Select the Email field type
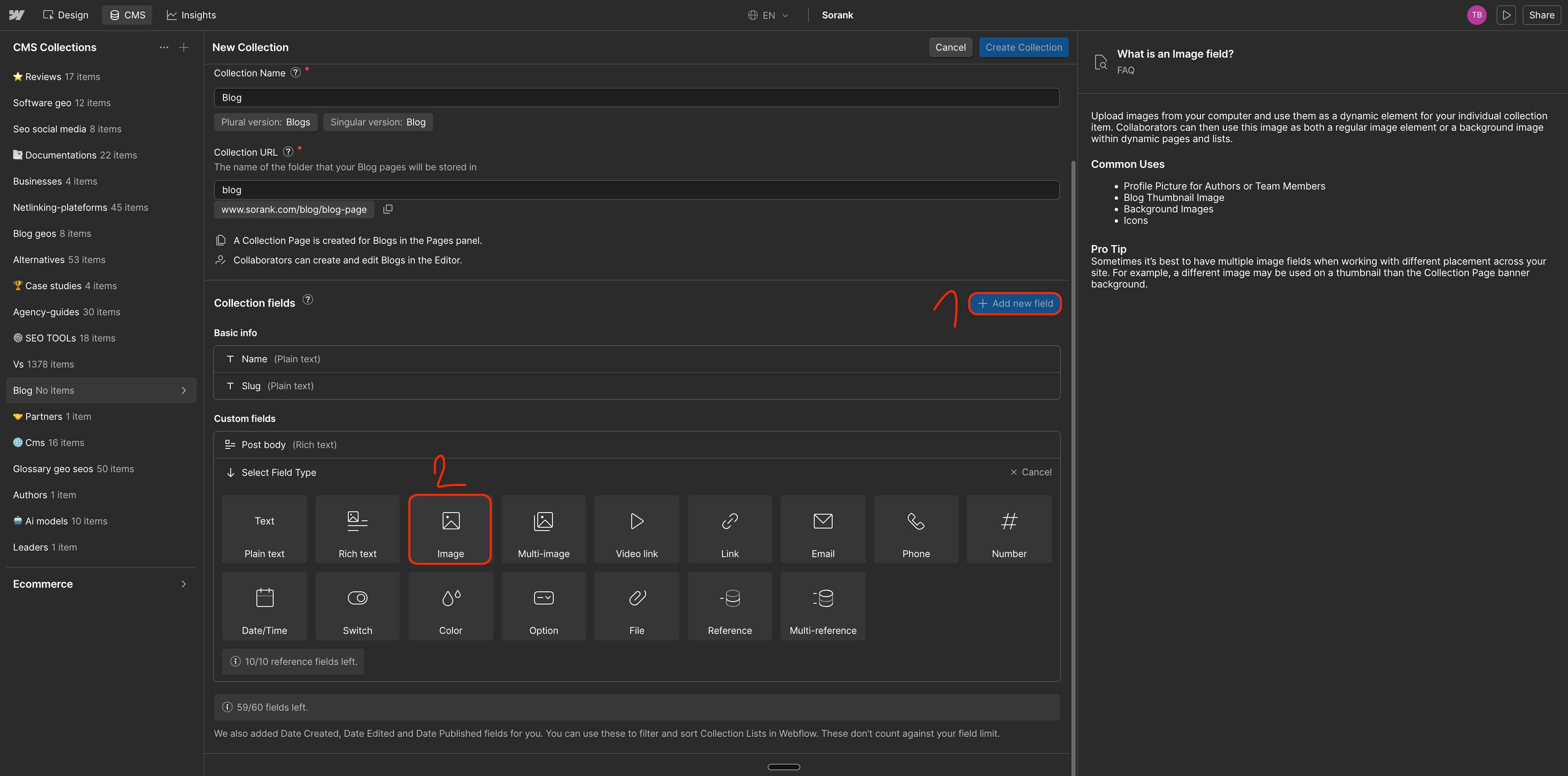The height and width of the screenshot is (776, 1568). 823,529
